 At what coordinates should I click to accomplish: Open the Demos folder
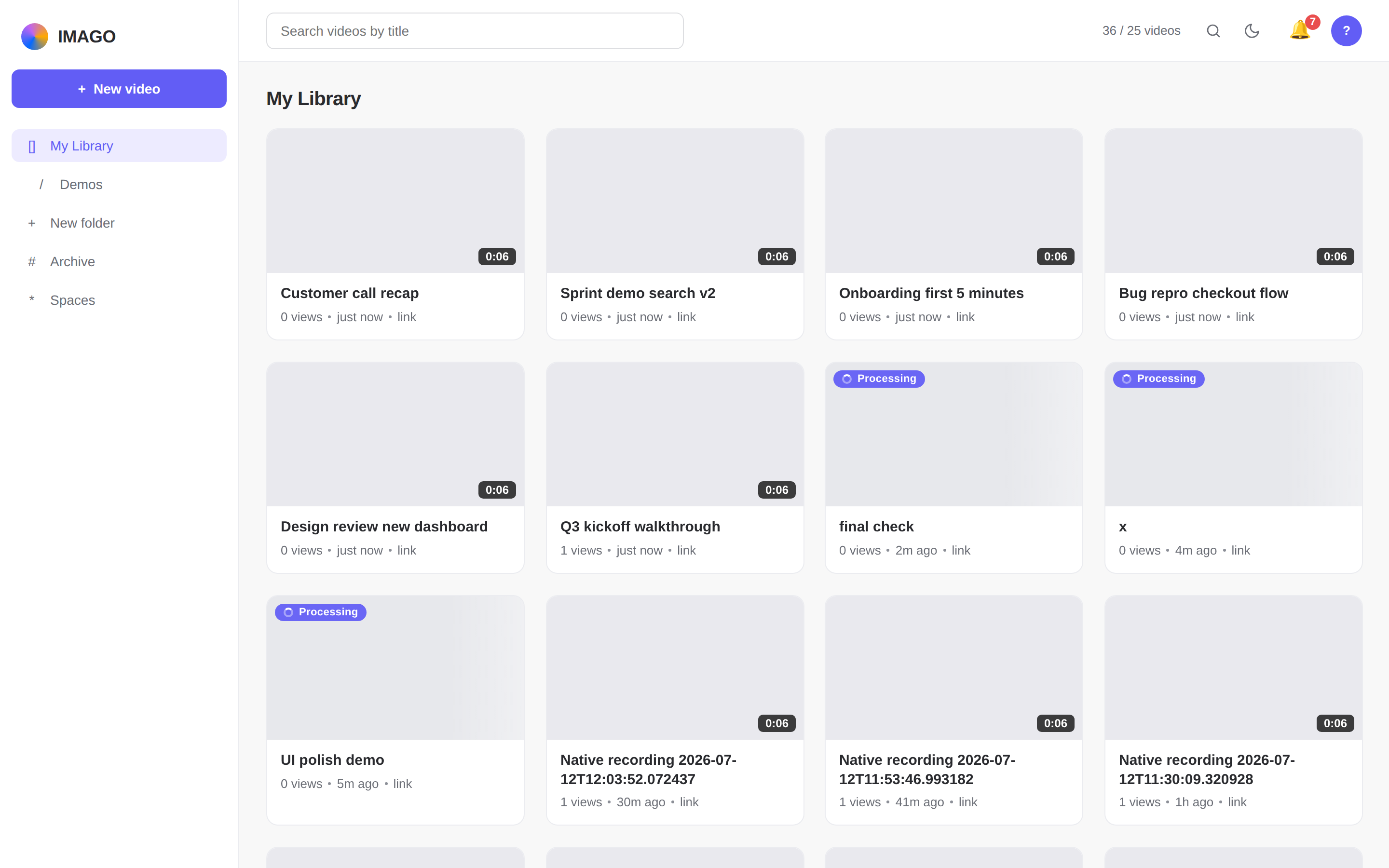point(119,184)
